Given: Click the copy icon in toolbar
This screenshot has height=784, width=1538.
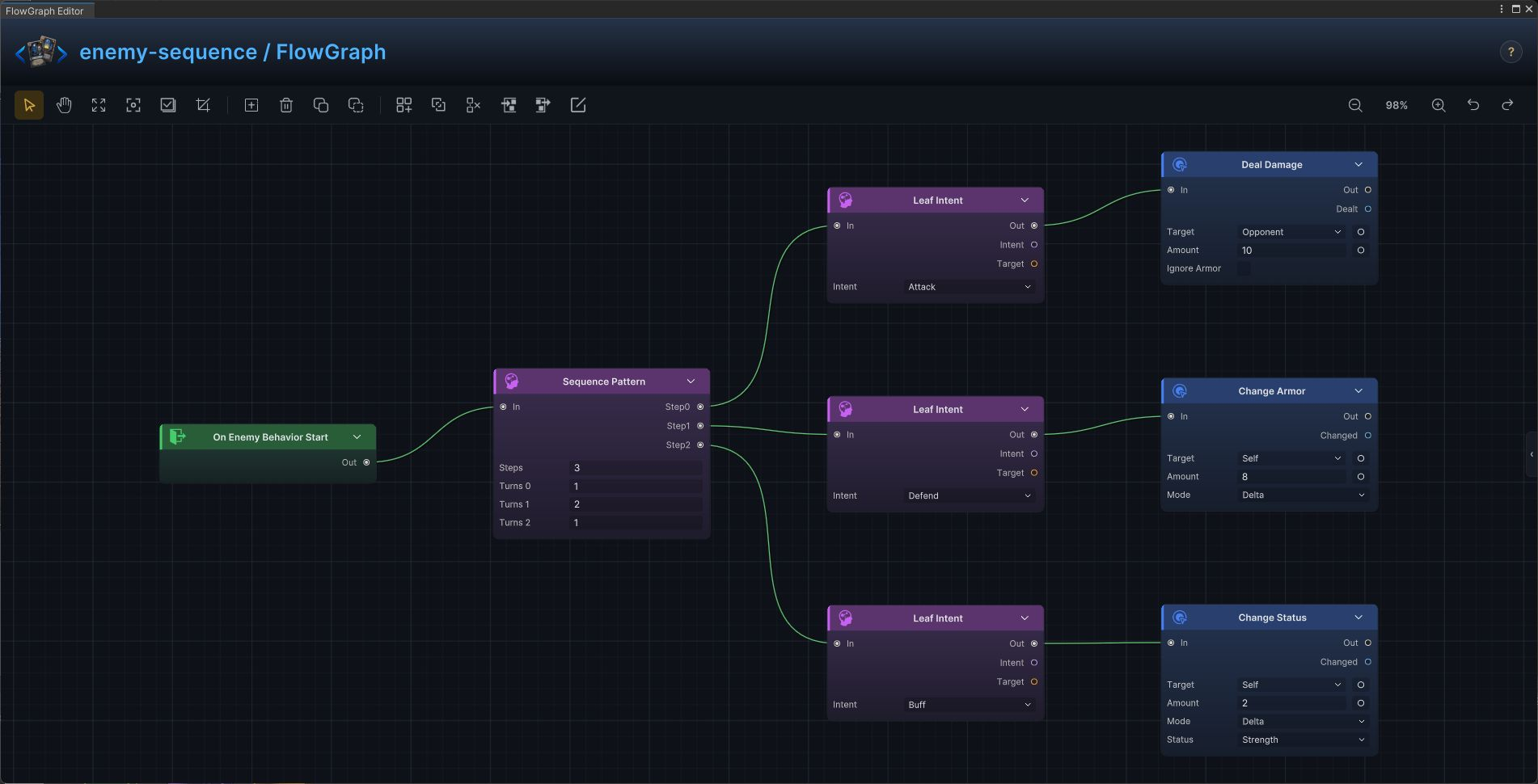Looking at the screenshot, I should [x=321, y=105].
